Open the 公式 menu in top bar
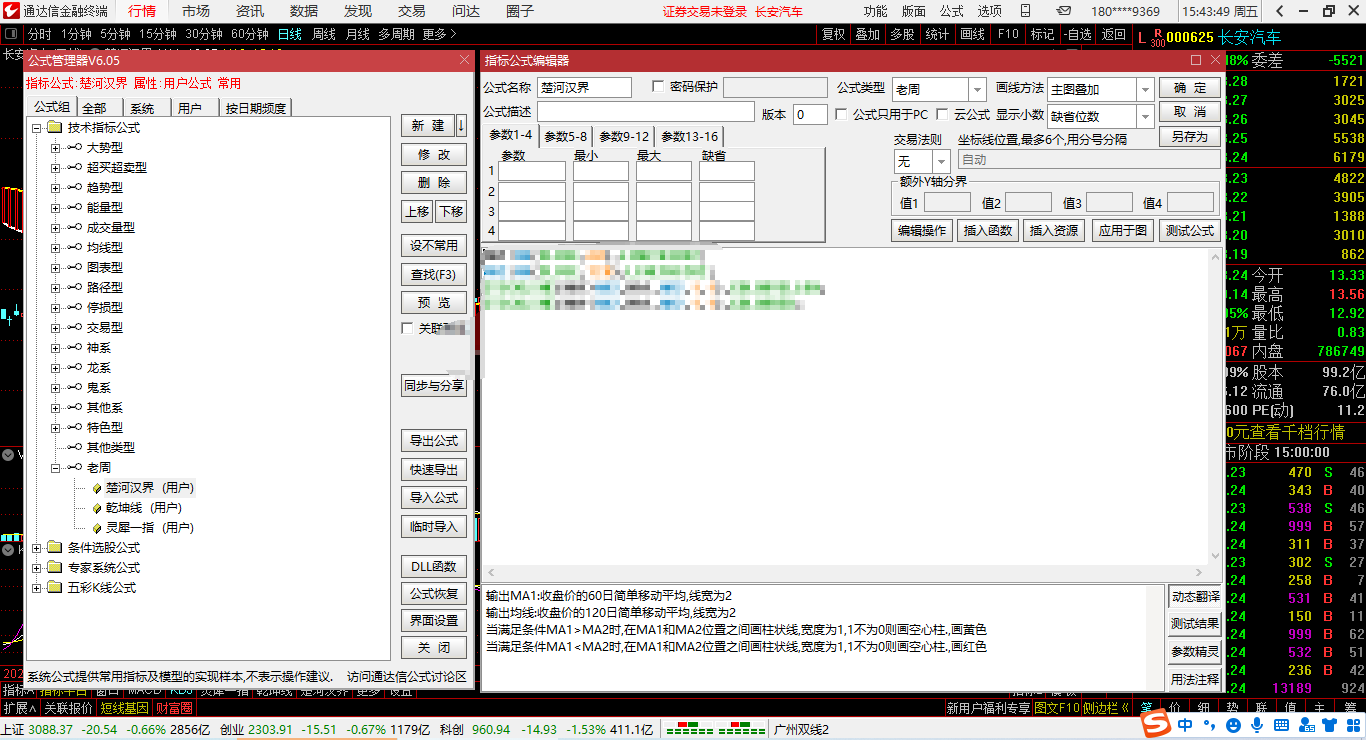 click(951, 11)
